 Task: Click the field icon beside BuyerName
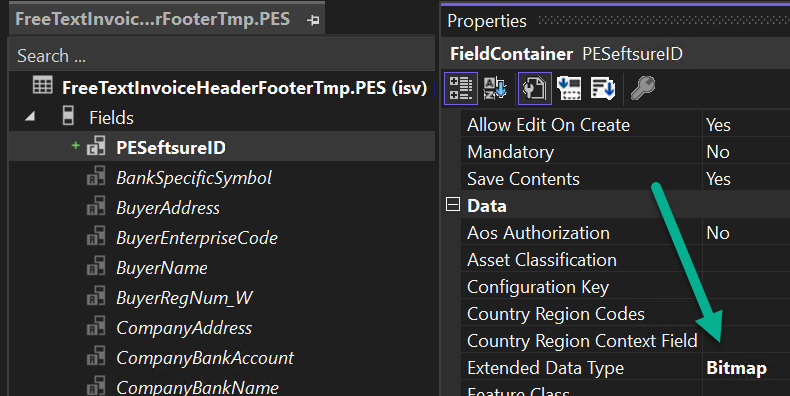(x=96, y=266)
